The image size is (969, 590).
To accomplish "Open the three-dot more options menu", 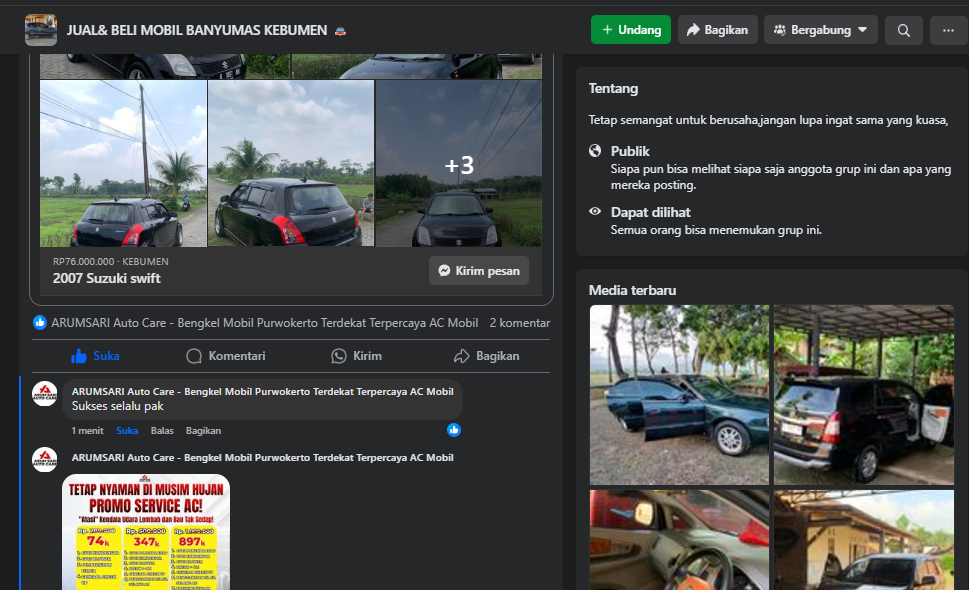I will pos(948,30).
